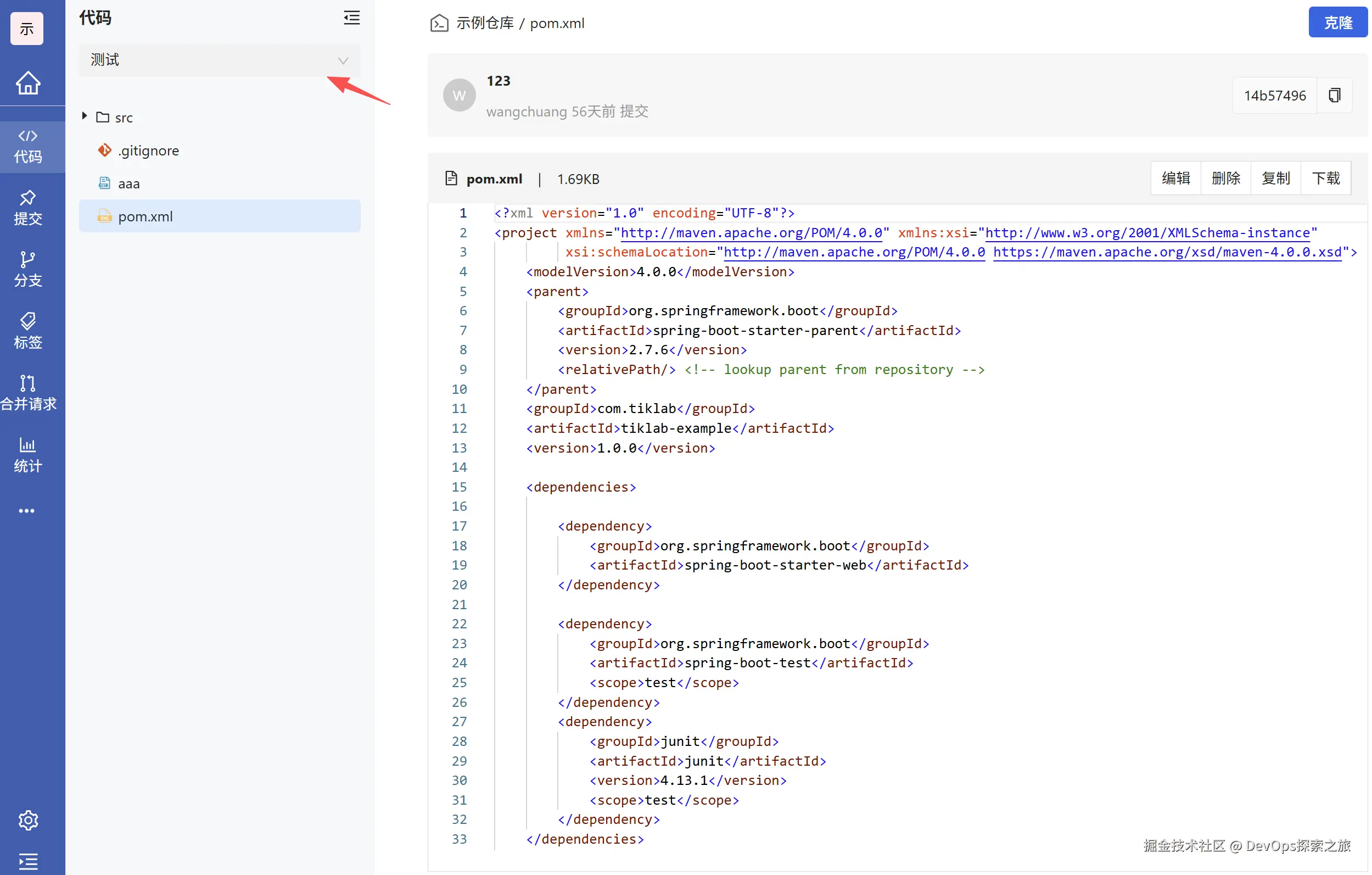This screenshot has width=1372, height=875.
Task: Open settings gear in sidebar
Action: (x=27, y=820)
